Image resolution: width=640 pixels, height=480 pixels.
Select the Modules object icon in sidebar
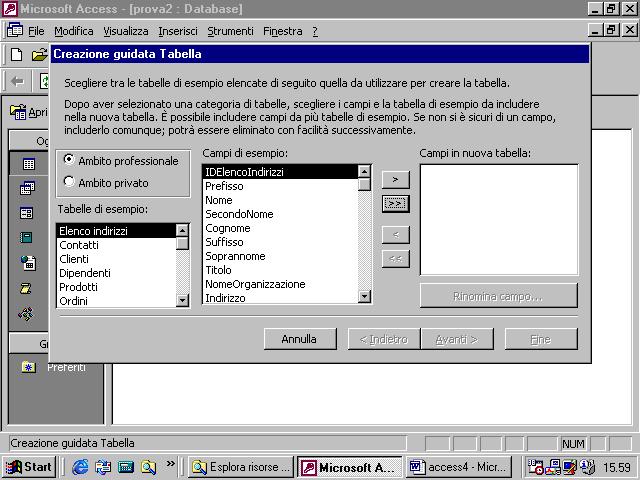point(26,314)
